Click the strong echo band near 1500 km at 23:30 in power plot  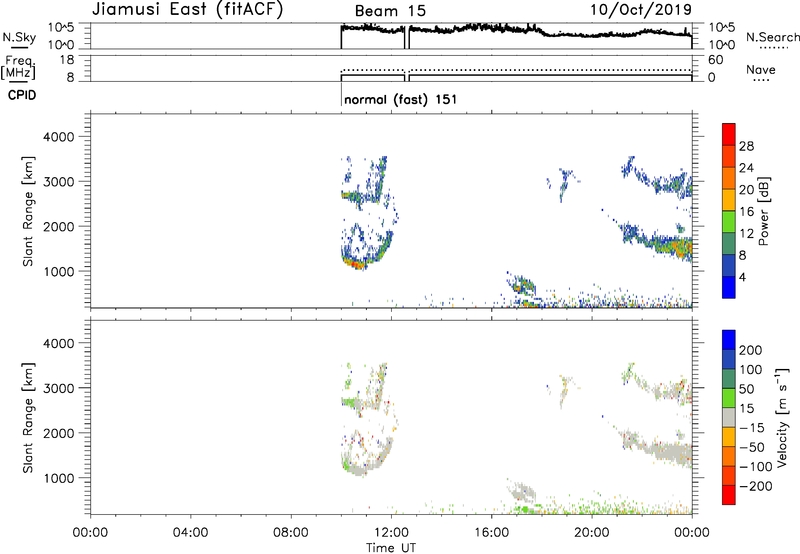tap(681, 247)
